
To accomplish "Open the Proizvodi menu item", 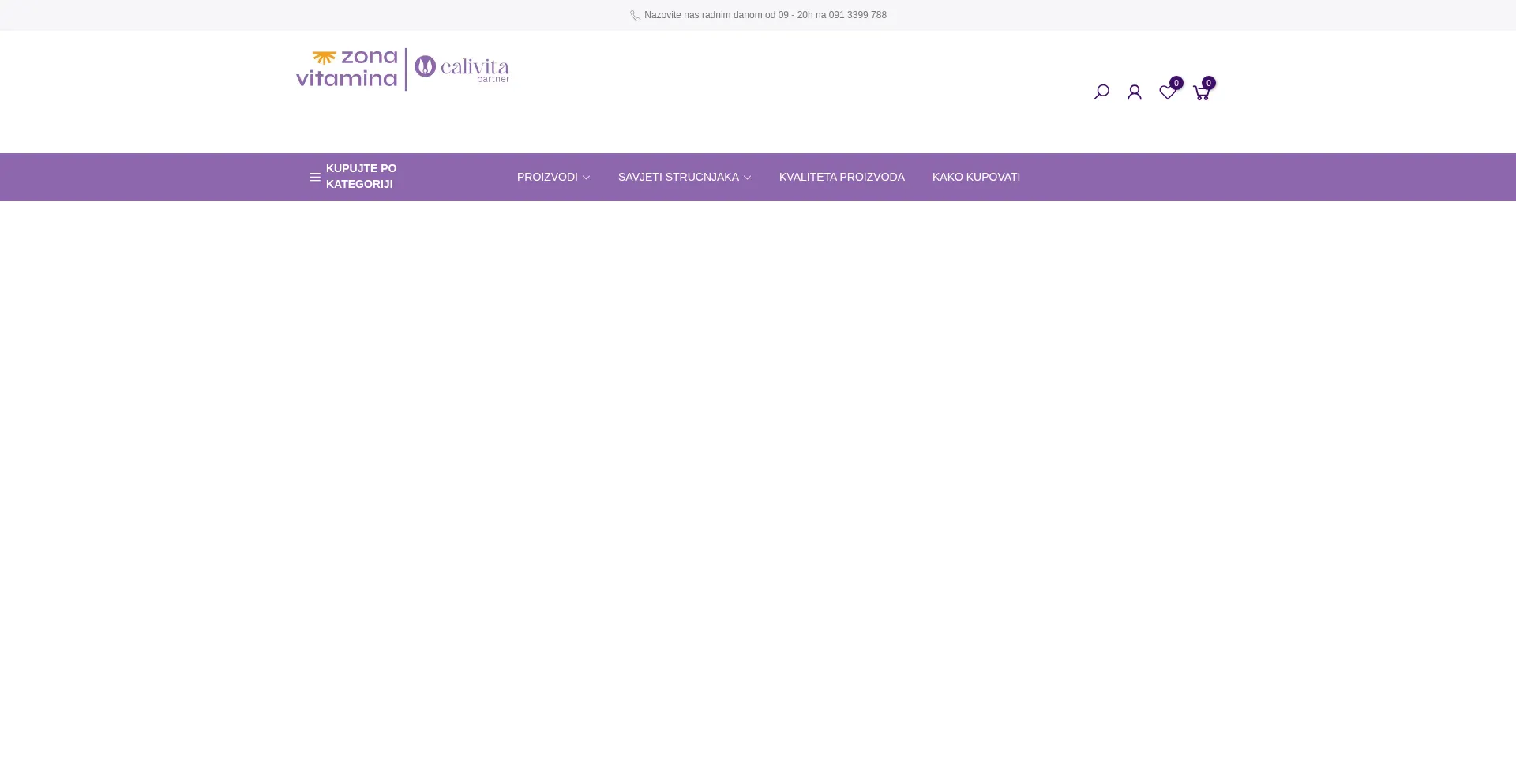I will pyautogui.click(x=547, y=177).
